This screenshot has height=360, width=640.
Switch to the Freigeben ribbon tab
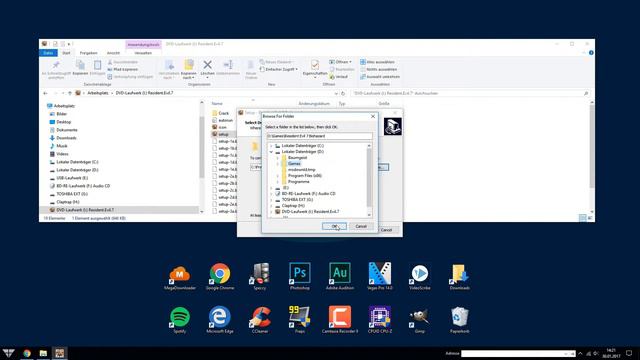88,53
